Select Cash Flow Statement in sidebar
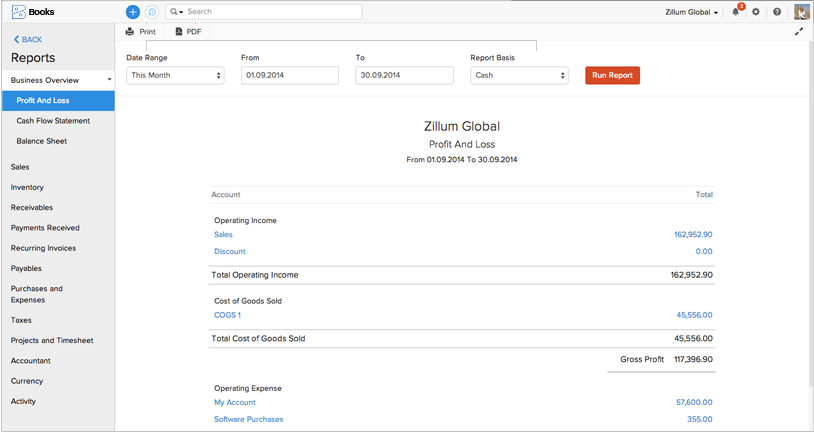The image size is (814, 433). click(x=53, y=121)
